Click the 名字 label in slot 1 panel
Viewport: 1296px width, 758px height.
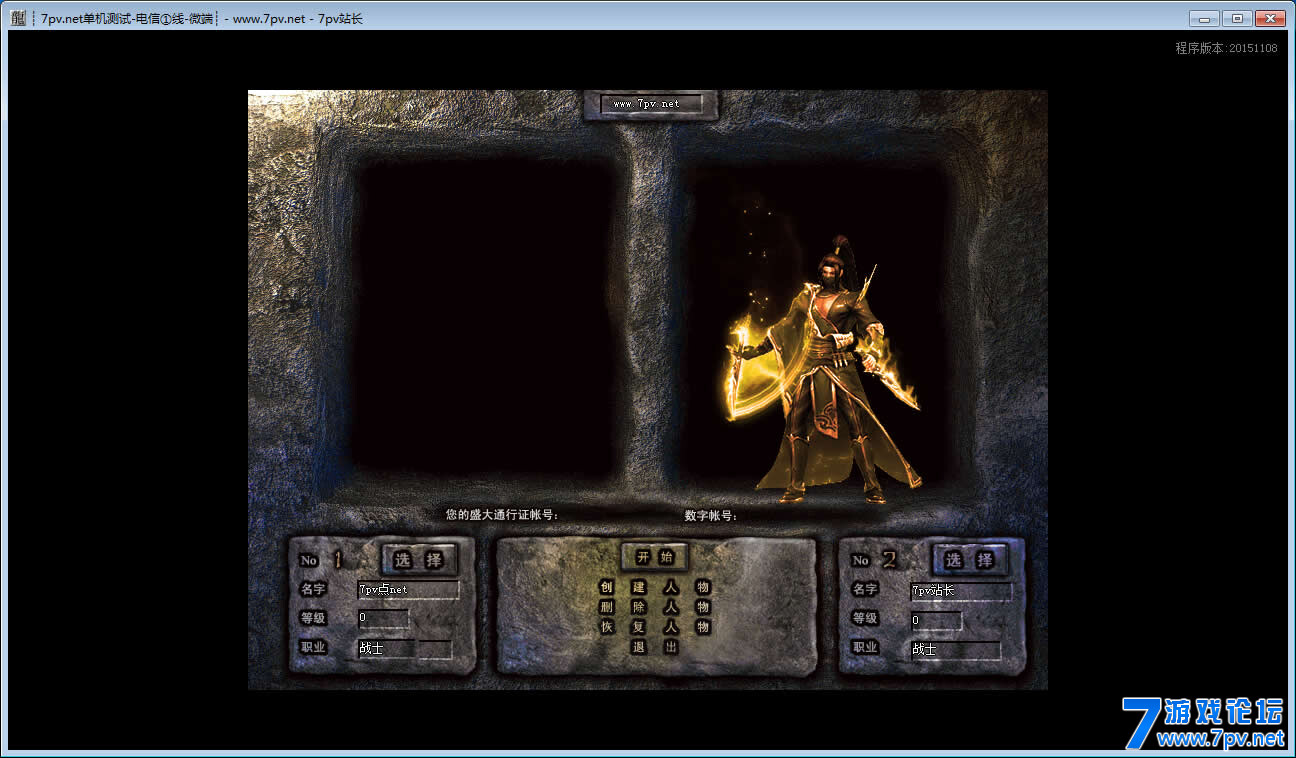point(313,590)
